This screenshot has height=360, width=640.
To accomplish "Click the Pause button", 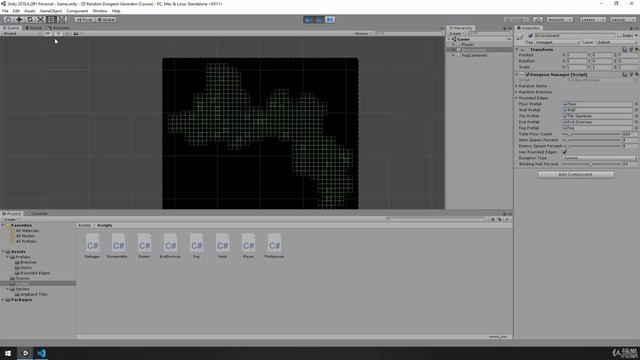I will (x=319, y=20).
